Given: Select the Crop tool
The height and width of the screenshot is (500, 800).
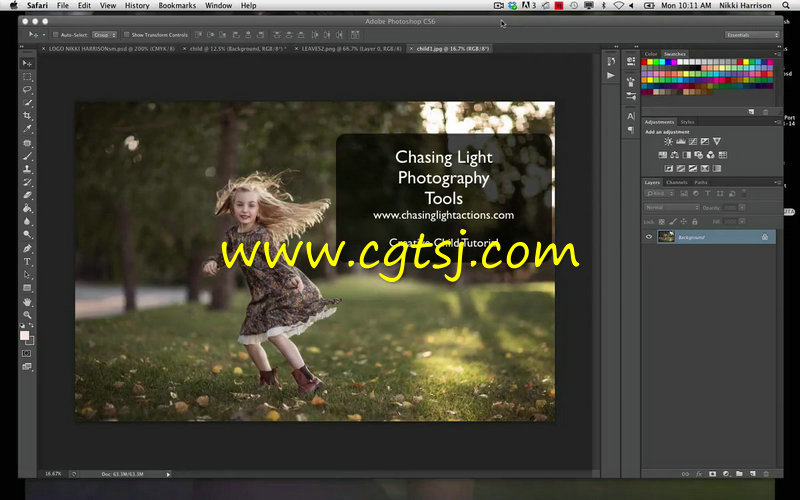Looking at the screenshot, I should tap(27, 116).
